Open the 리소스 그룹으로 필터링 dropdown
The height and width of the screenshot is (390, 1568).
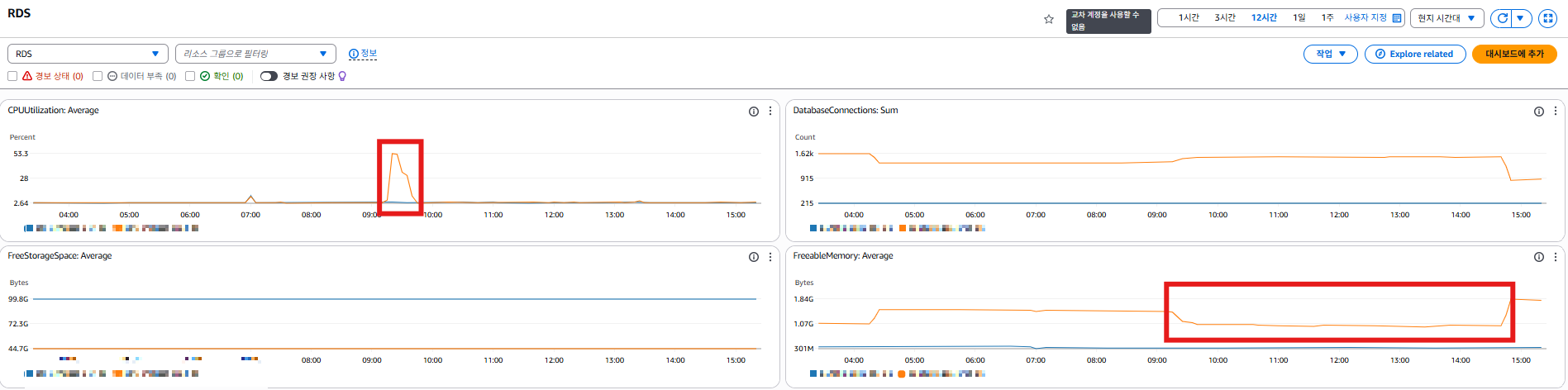(255, 54)
